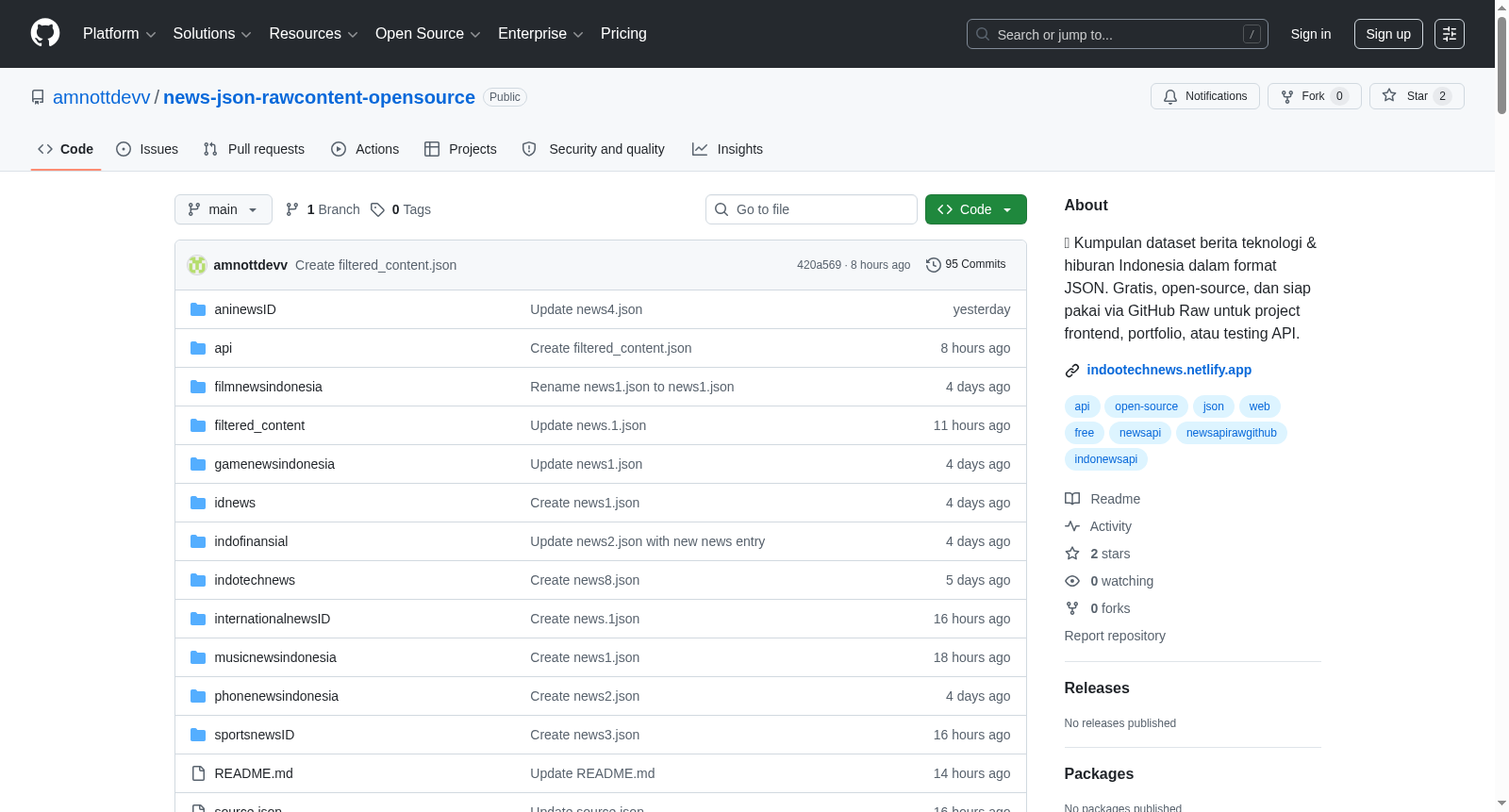Click the tag icon beside 0 Tags
Viewport: 1509px width, 812px height.
(377, 209)
